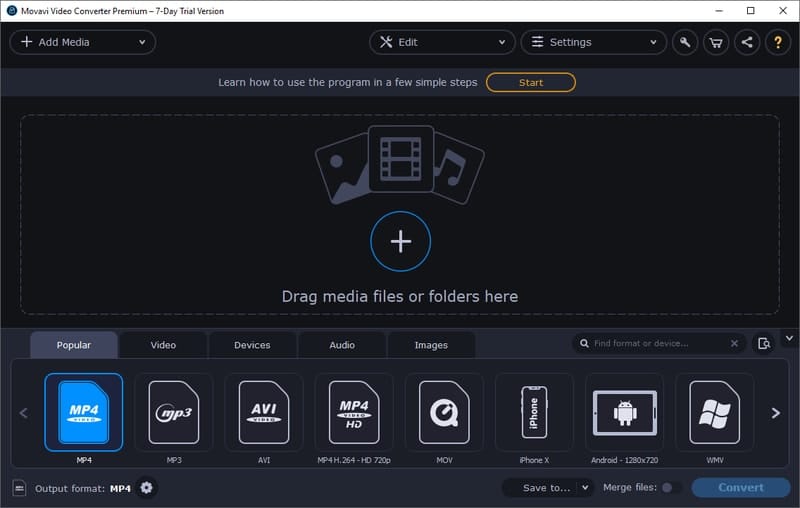Click the Find format or device field
The image size is (800, 508).
point(658,343)
